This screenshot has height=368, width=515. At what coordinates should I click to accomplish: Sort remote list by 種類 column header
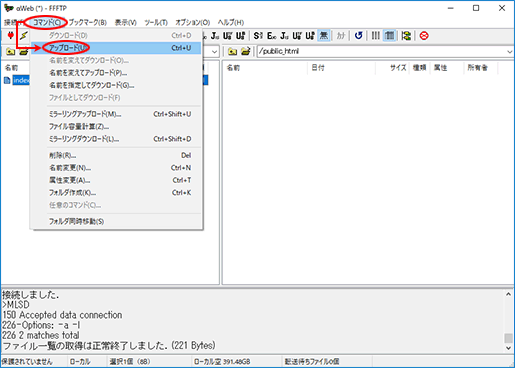pyautogui.click(x=419, y=68)
